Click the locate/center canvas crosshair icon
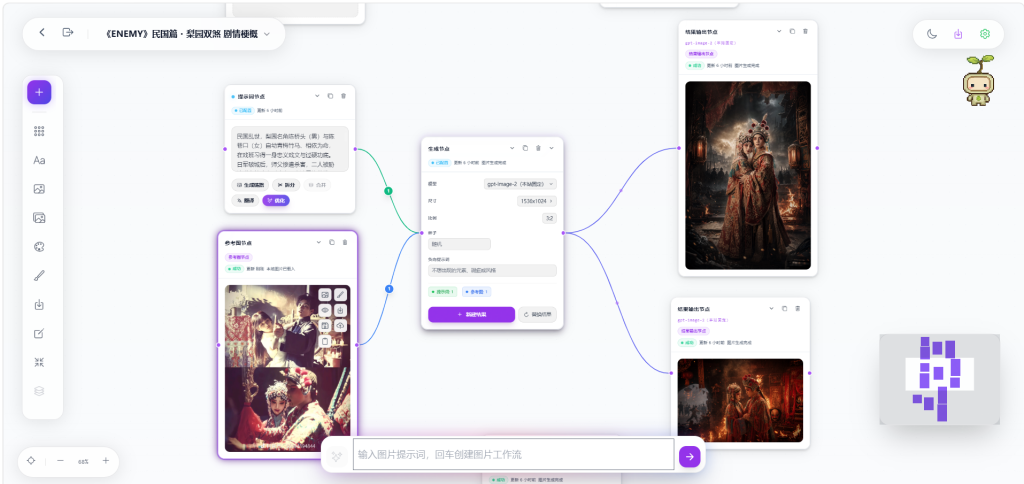1024x484 pixels. coord(31,460)
